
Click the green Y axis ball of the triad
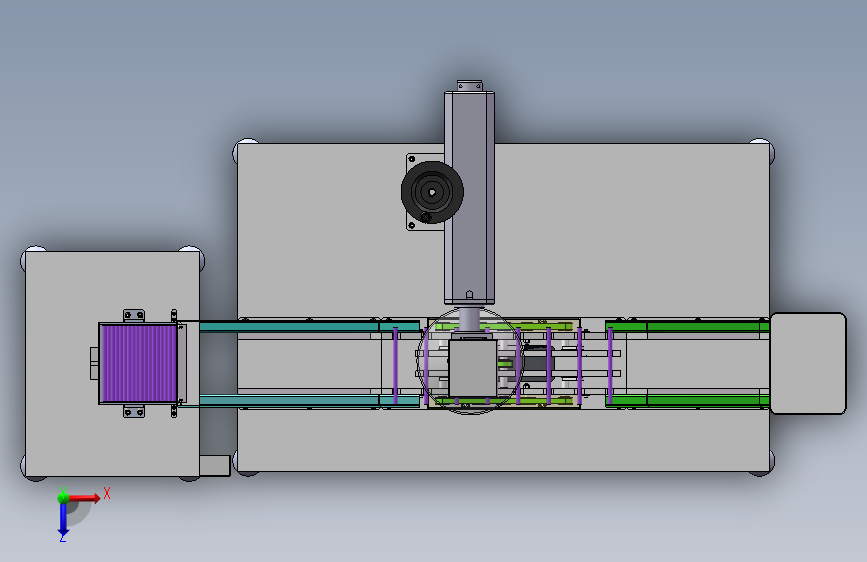pyautogui.click(x=63, y=497)
